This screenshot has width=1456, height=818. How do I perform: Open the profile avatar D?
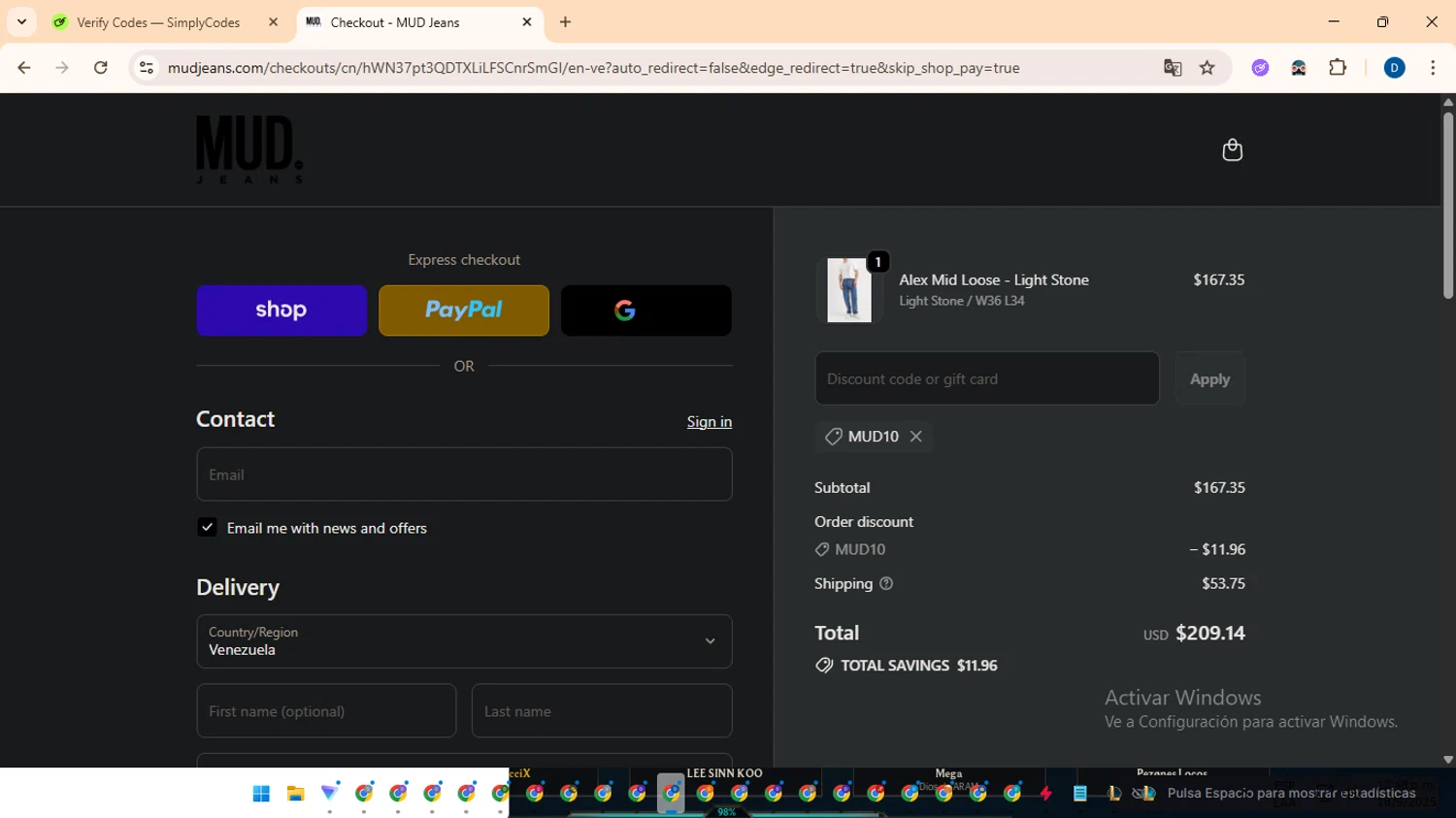point(1394,68)
